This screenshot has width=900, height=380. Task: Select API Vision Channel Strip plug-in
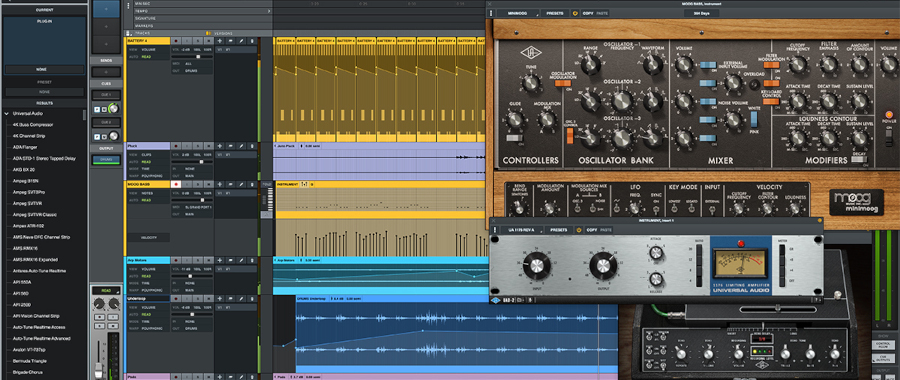coord(35,316)
